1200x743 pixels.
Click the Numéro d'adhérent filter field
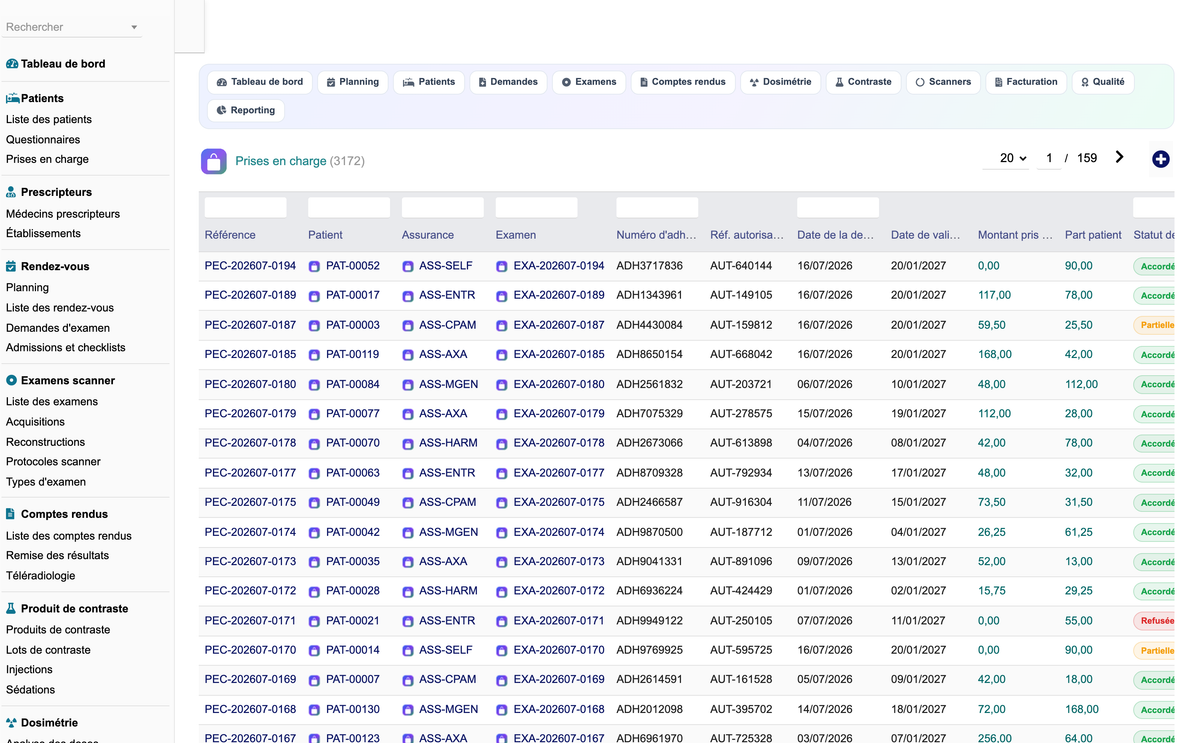coord(658,207)
